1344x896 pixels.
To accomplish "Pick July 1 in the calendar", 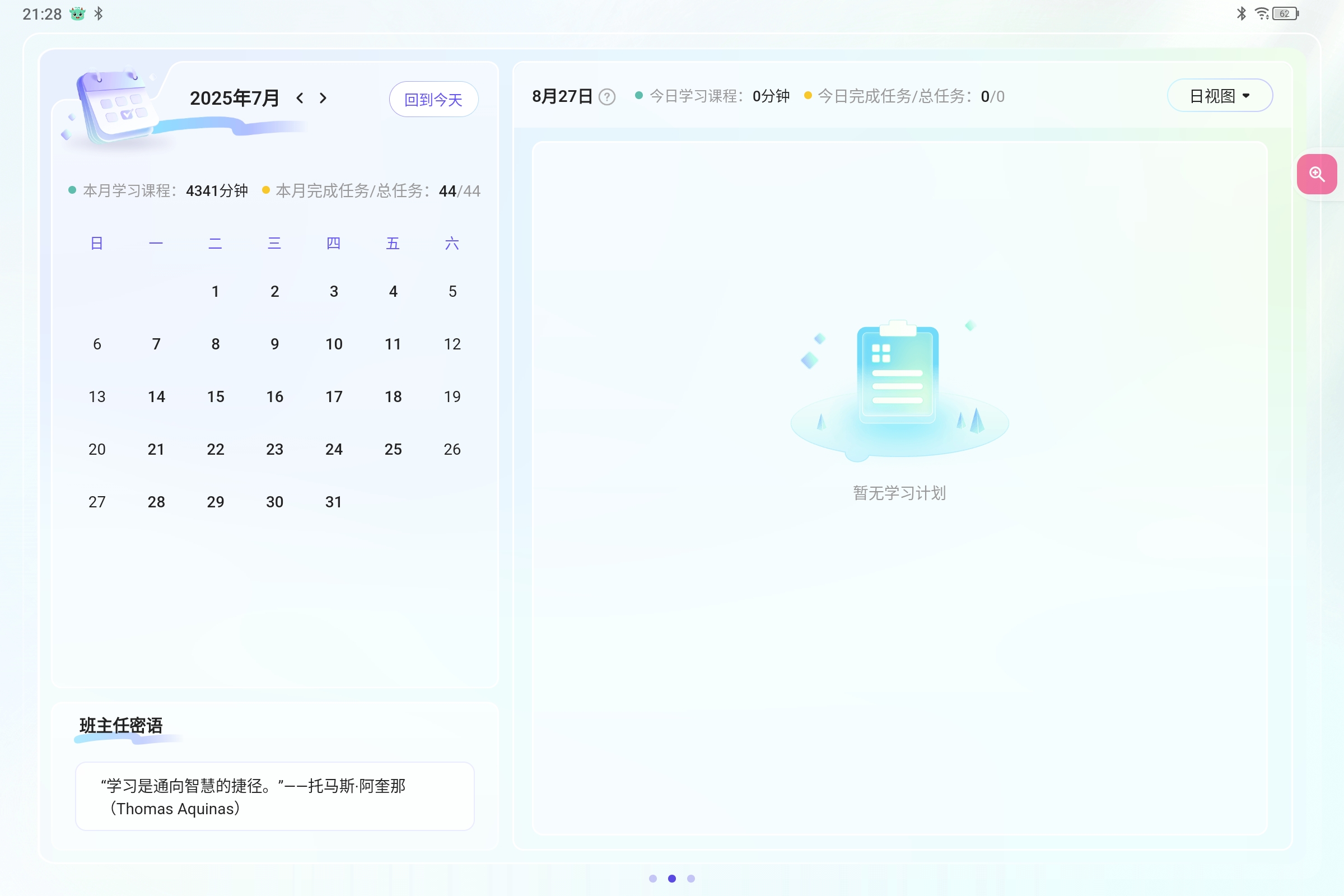I will pos(216,291).
